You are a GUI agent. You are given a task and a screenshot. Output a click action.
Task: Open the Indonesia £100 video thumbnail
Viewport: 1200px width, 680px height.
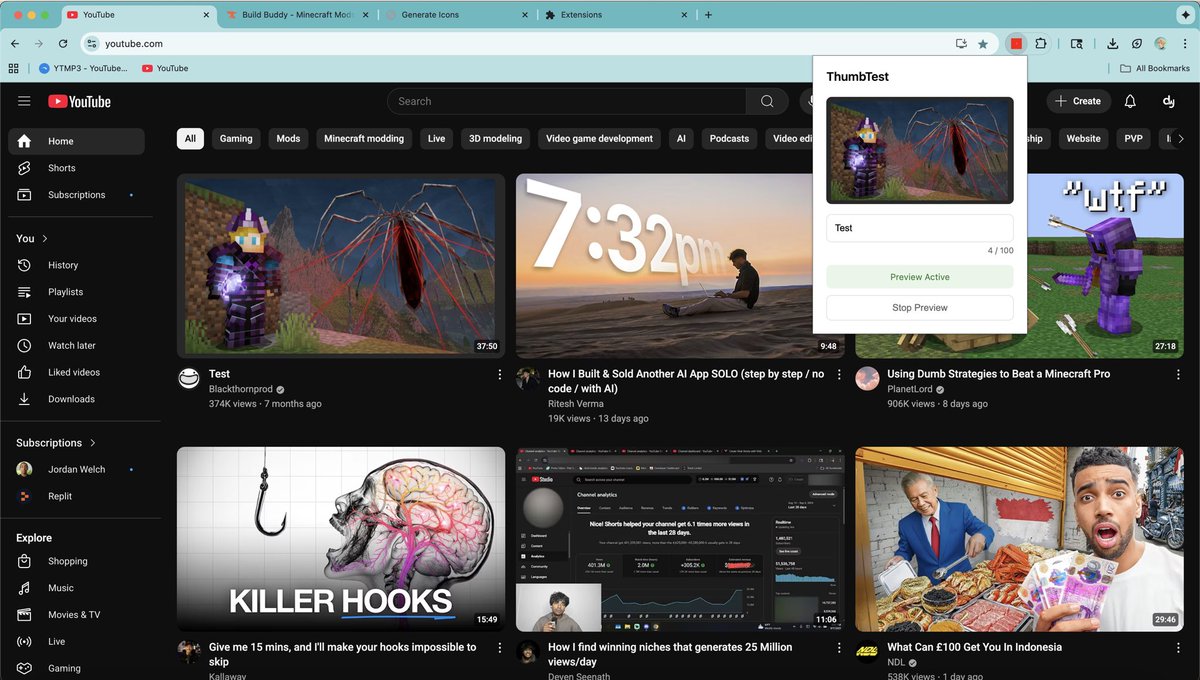point(1019,539)
